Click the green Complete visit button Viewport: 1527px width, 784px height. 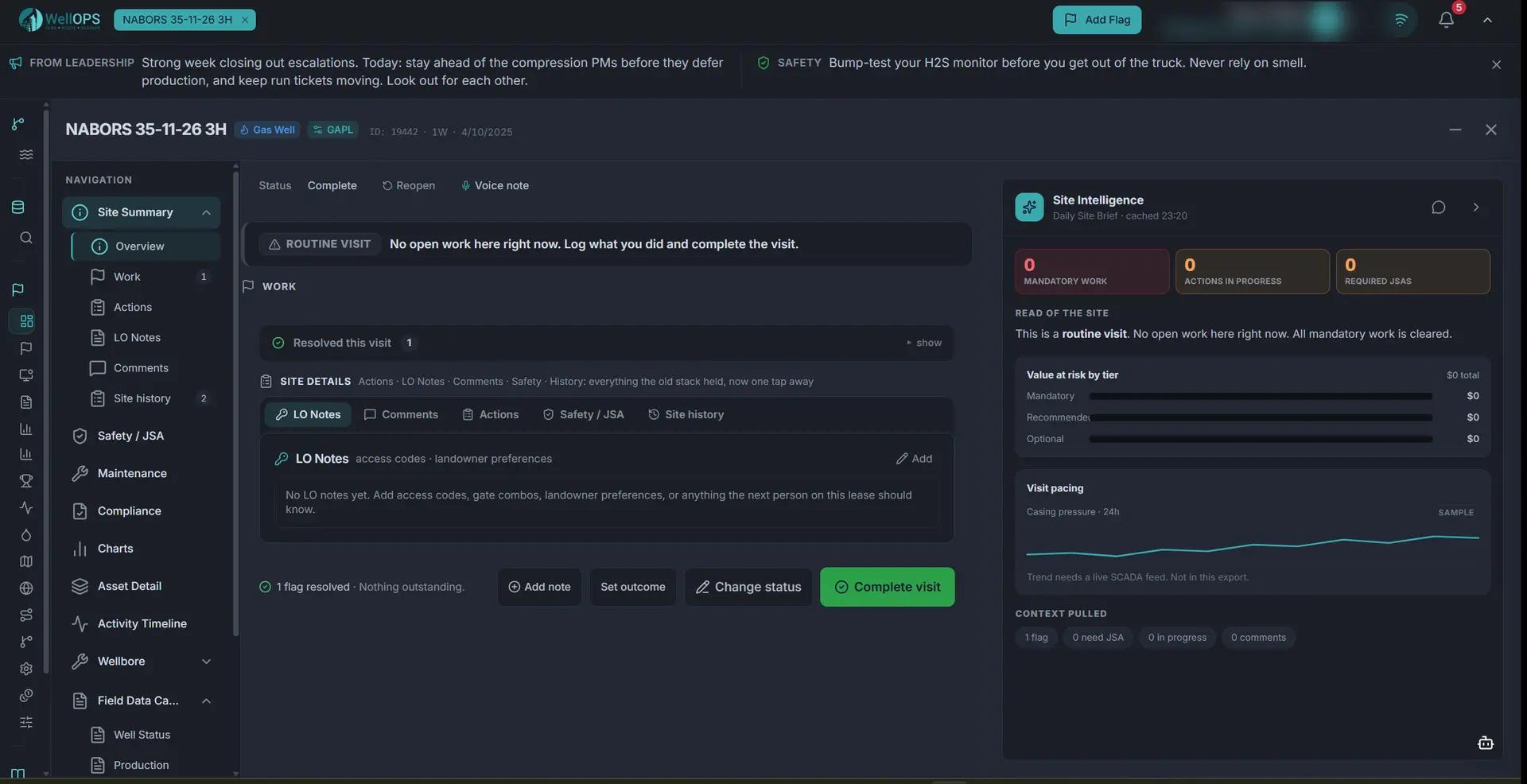point(887,587)
